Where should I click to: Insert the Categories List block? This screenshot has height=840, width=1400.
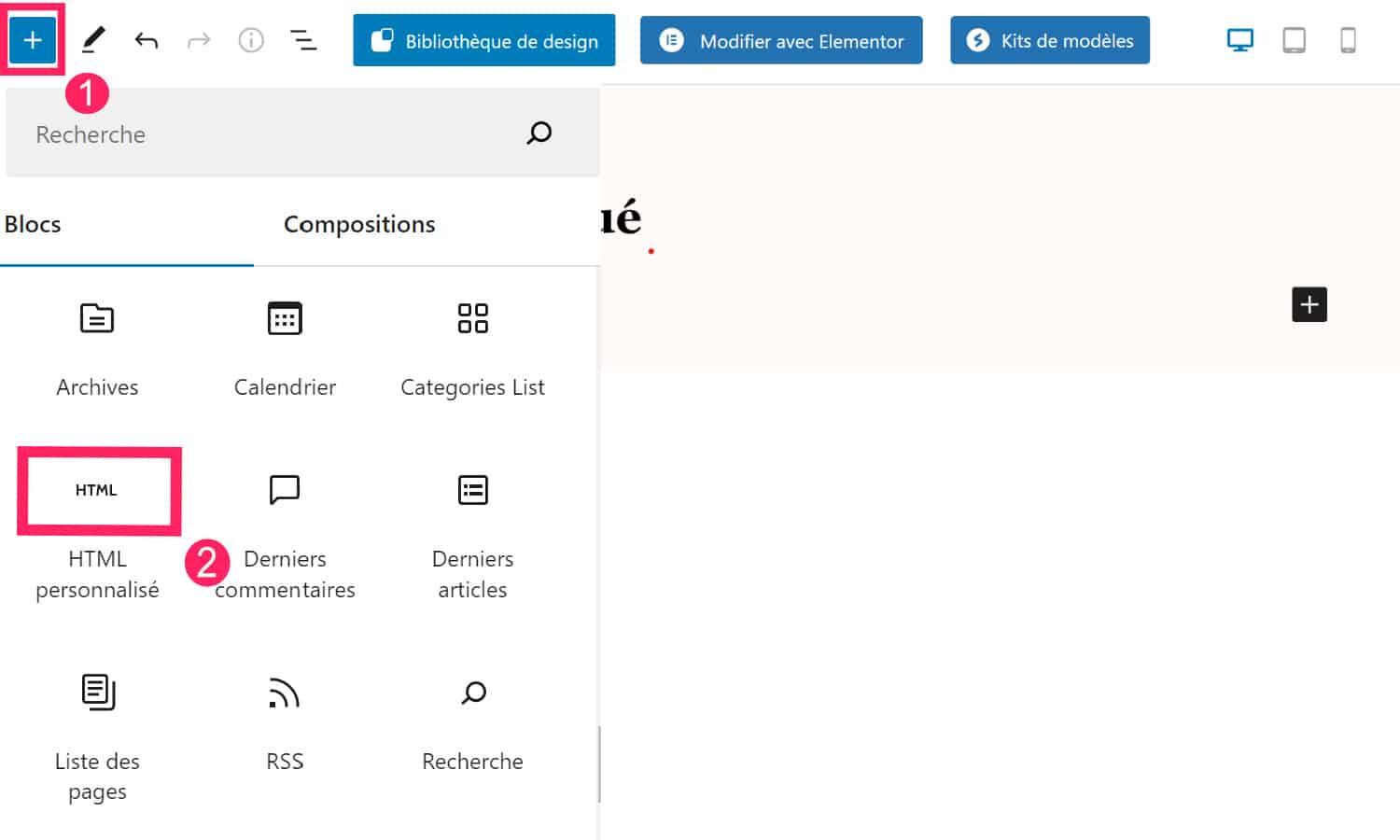[472, 350]
